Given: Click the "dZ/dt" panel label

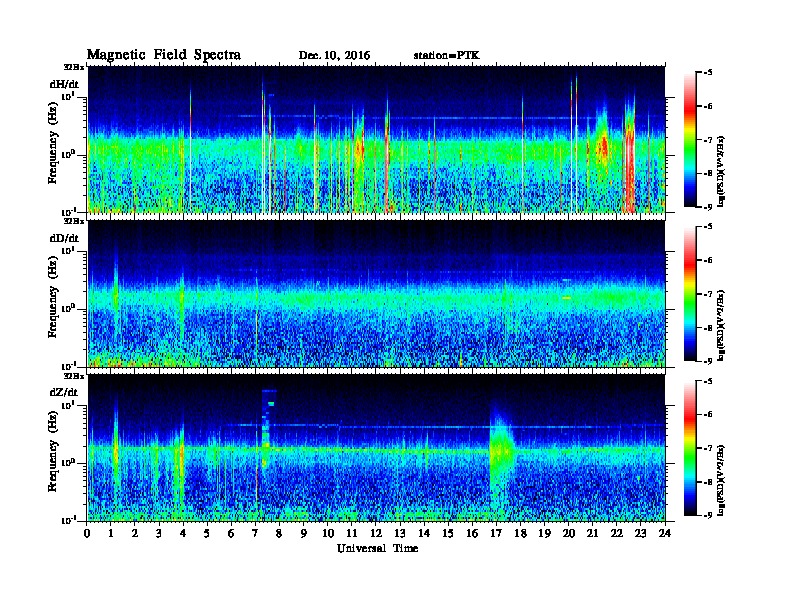Looking at the screenshot, I should pos(64,392).
